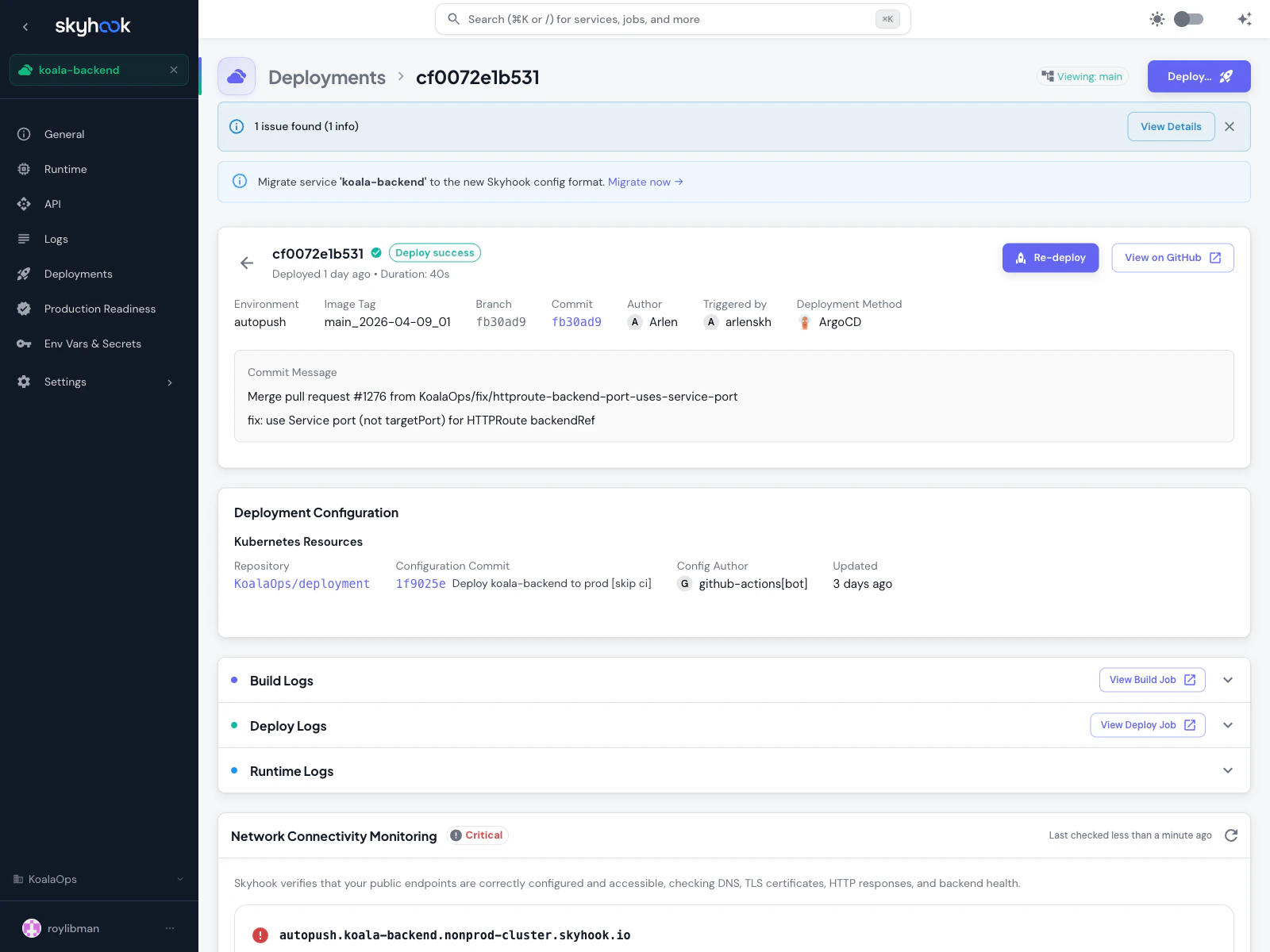Refresh Network Connectivity Monitoring status
Viewport: 1270px width, 952px height.
coord(1230,835)
